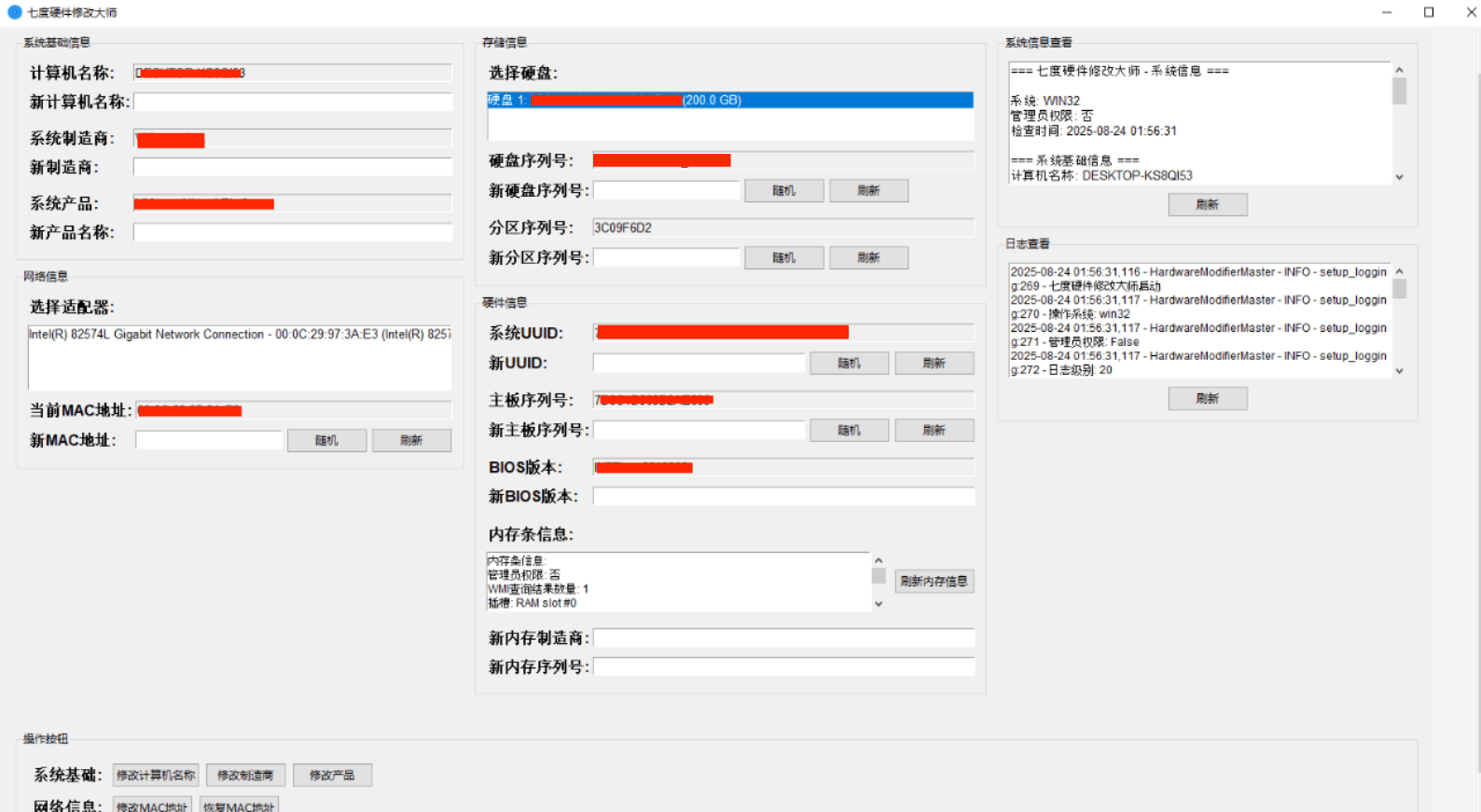Click 'WMI查询结果数量: 1' in memory info
The width and height of the screenshot is (1481, 812).
538,589
